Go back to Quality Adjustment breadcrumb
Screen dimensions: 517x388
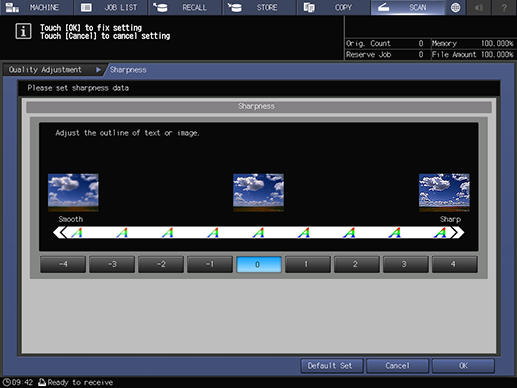pyautogui.click(x=53, y=70)
